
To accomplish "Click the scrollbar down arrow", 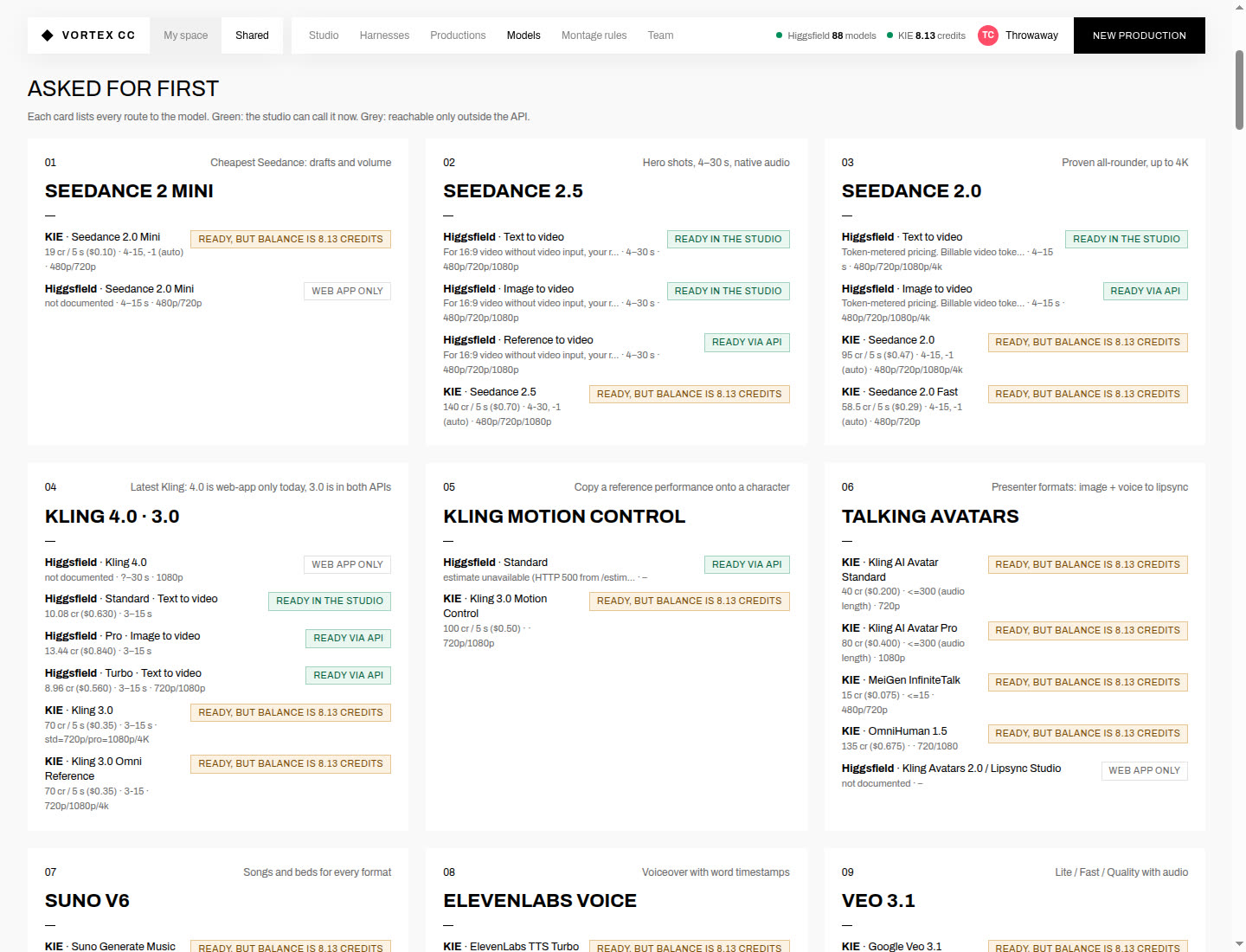I will [1239, 944].
